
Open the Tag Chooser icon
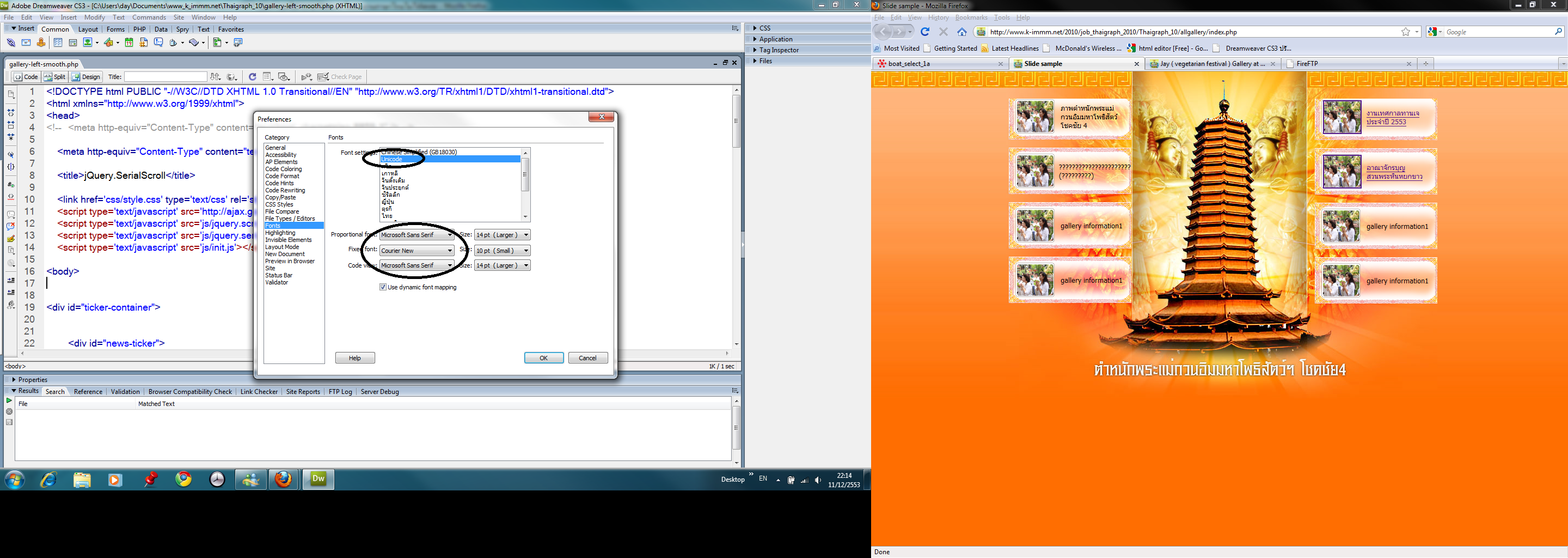click(x=238, y=43)
